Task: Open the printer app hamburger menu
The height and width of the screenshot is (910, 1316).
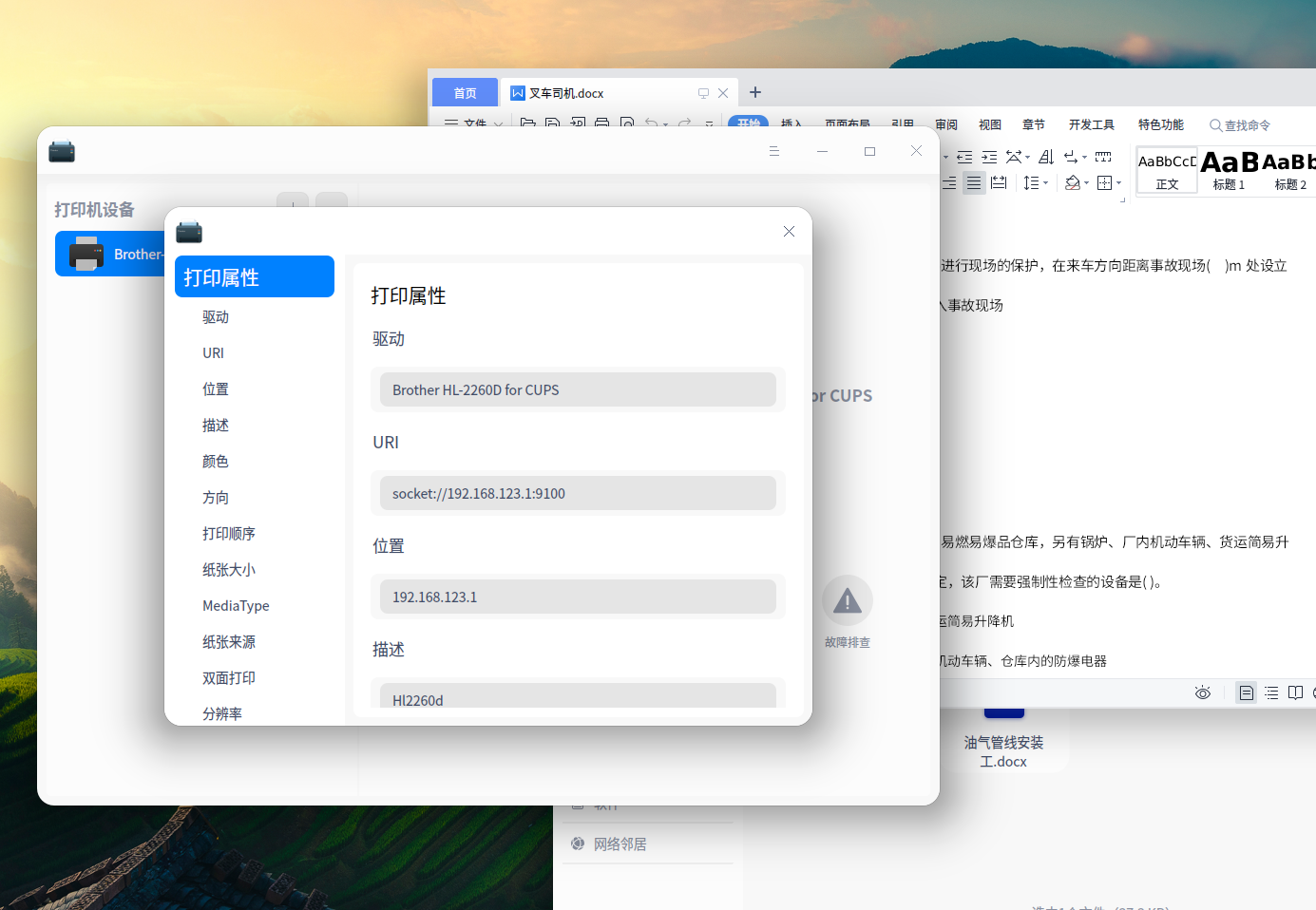Action: pos(774,150)
